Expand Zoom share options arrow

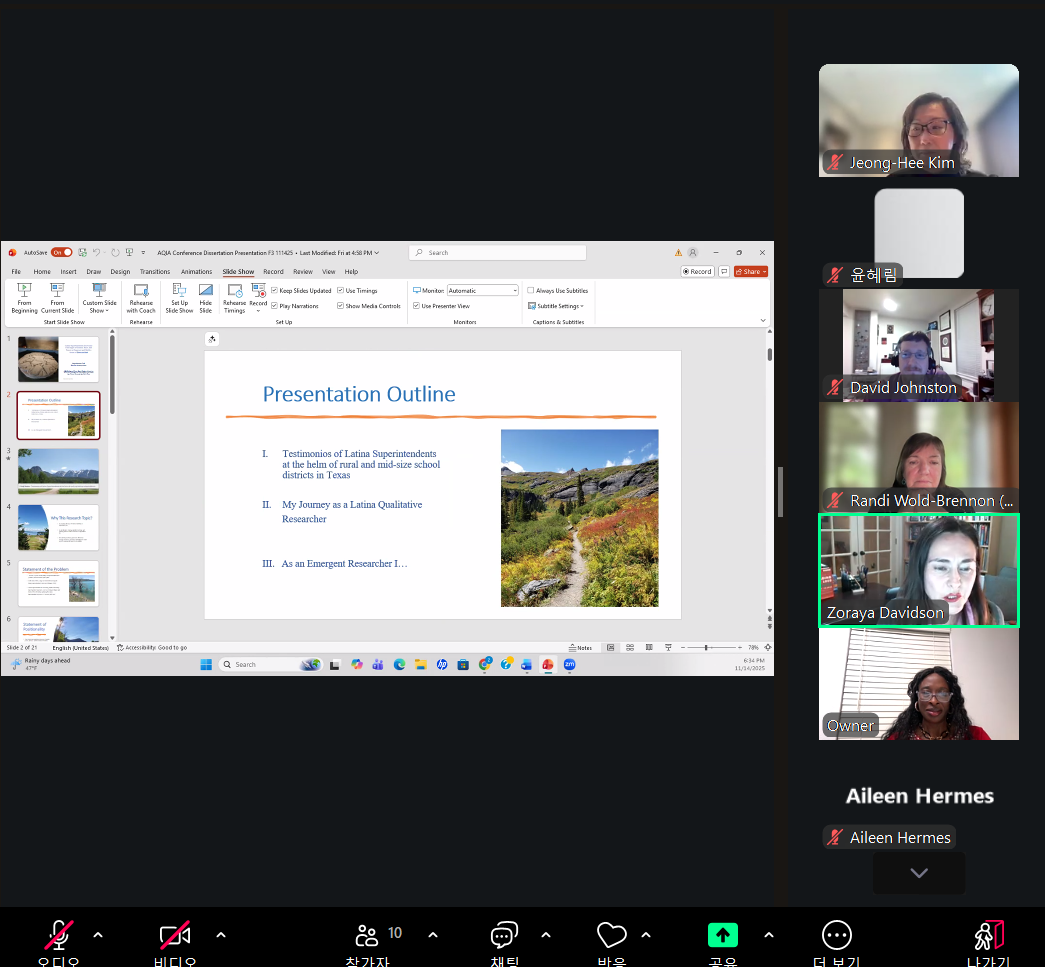pos(768,934)
